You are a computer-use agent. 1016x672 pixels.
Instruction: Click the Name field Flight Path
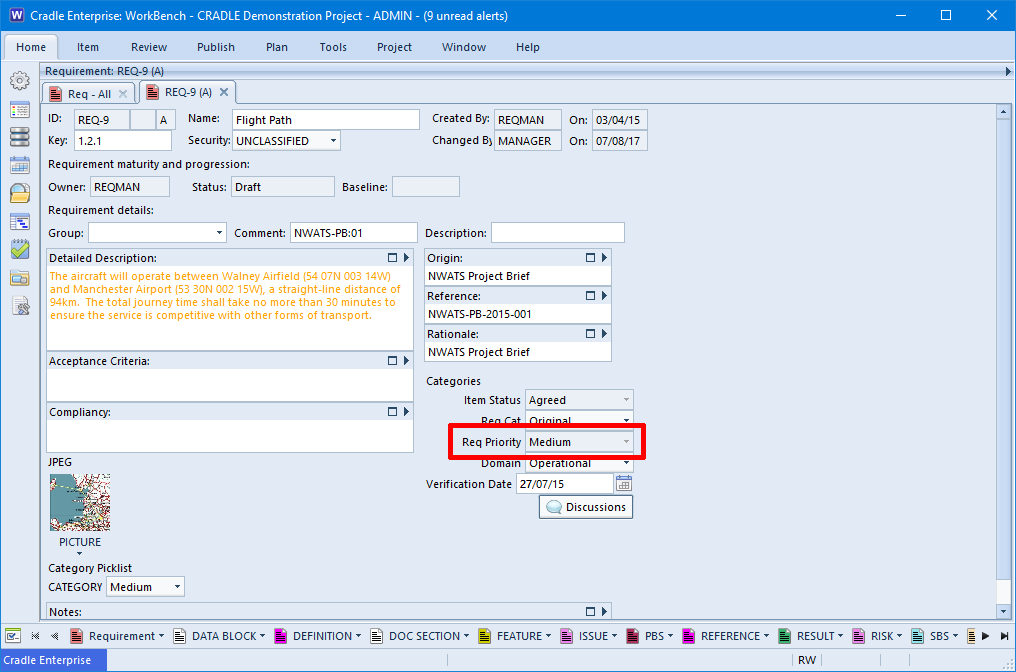click(326, 120)
